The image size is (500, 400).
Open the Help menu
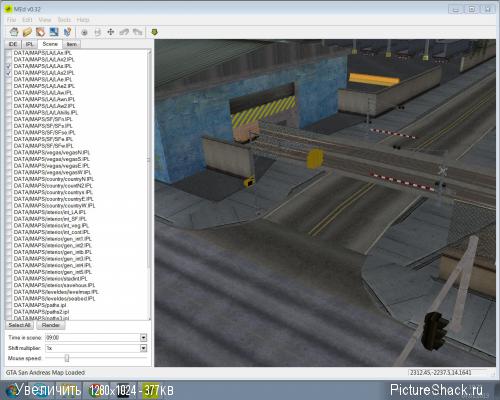(x=83, y=20)
